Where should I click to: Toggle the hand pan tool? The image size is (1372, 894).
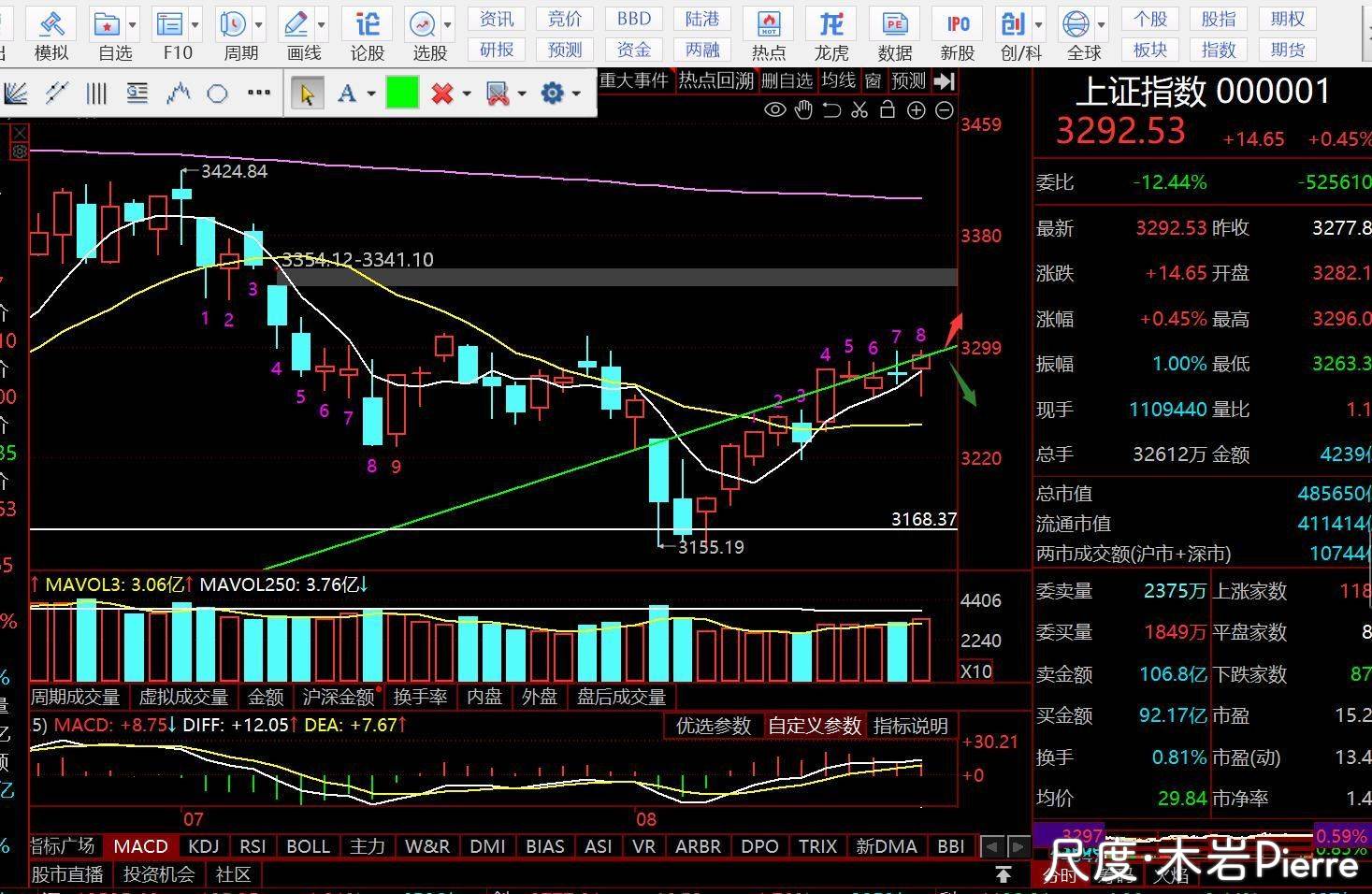click(x=803, y=111)
